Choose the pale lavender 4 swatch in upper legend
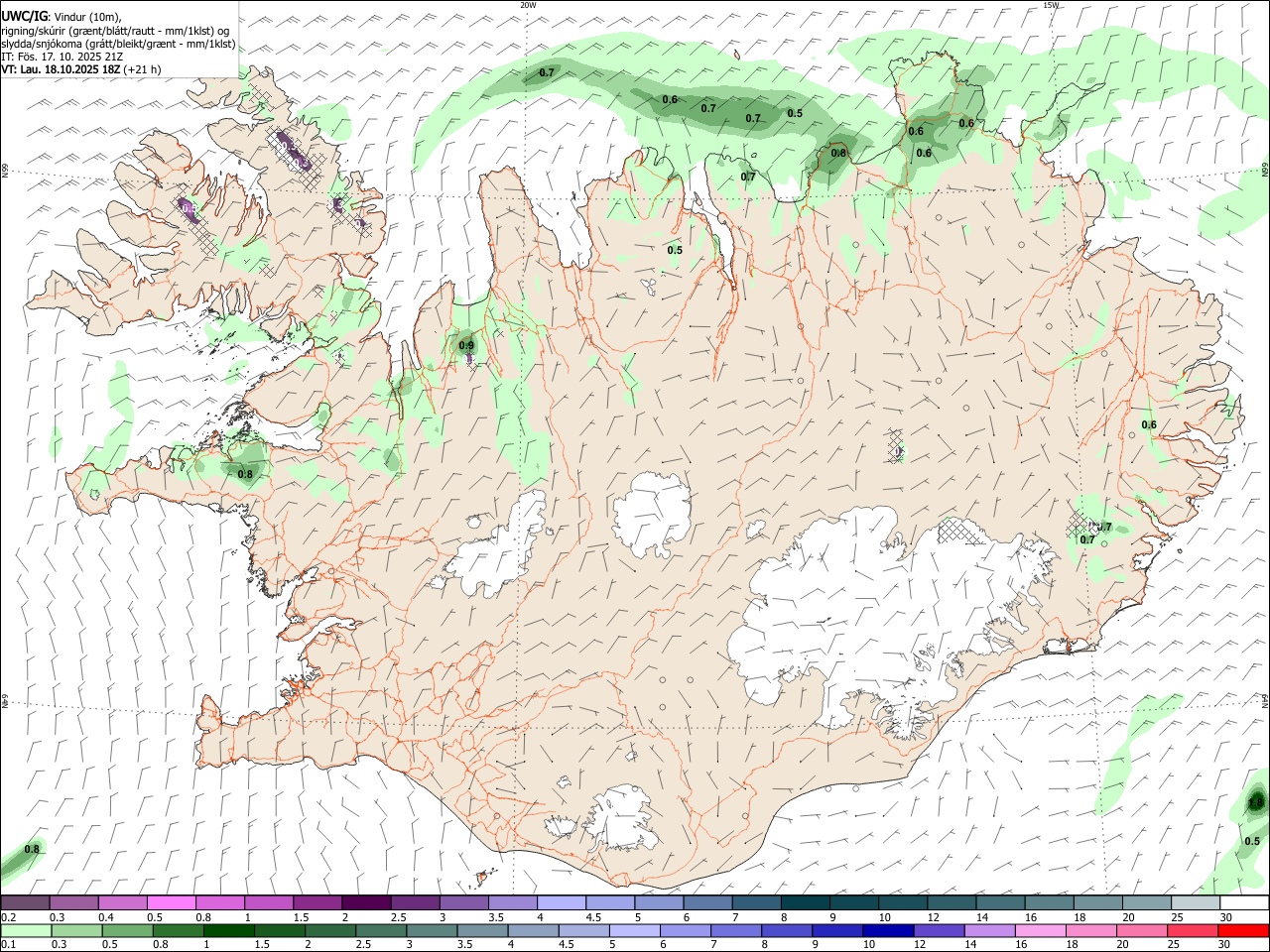Screen dimensions: 1270x952 point(561,902)
